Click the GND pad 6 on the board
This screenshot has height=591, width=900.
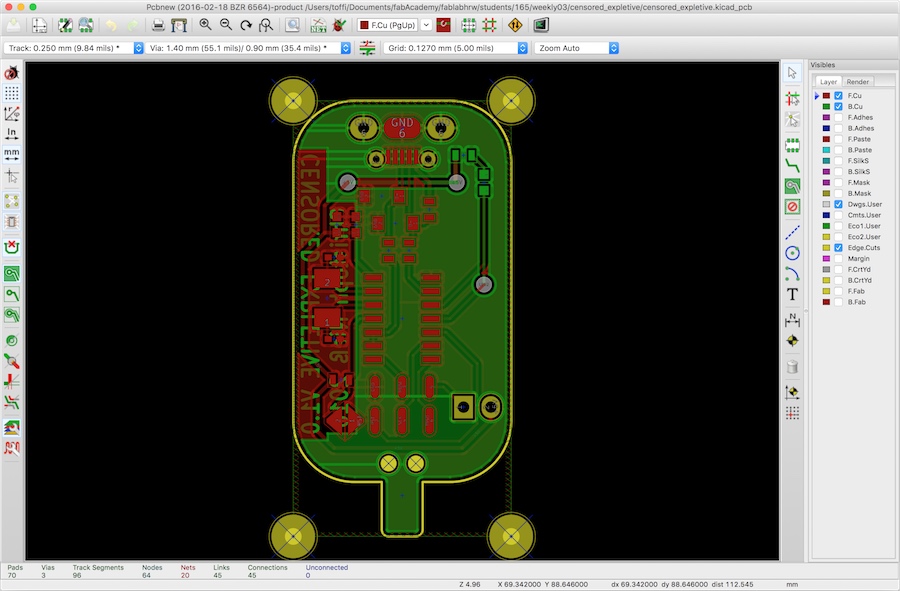402,127
